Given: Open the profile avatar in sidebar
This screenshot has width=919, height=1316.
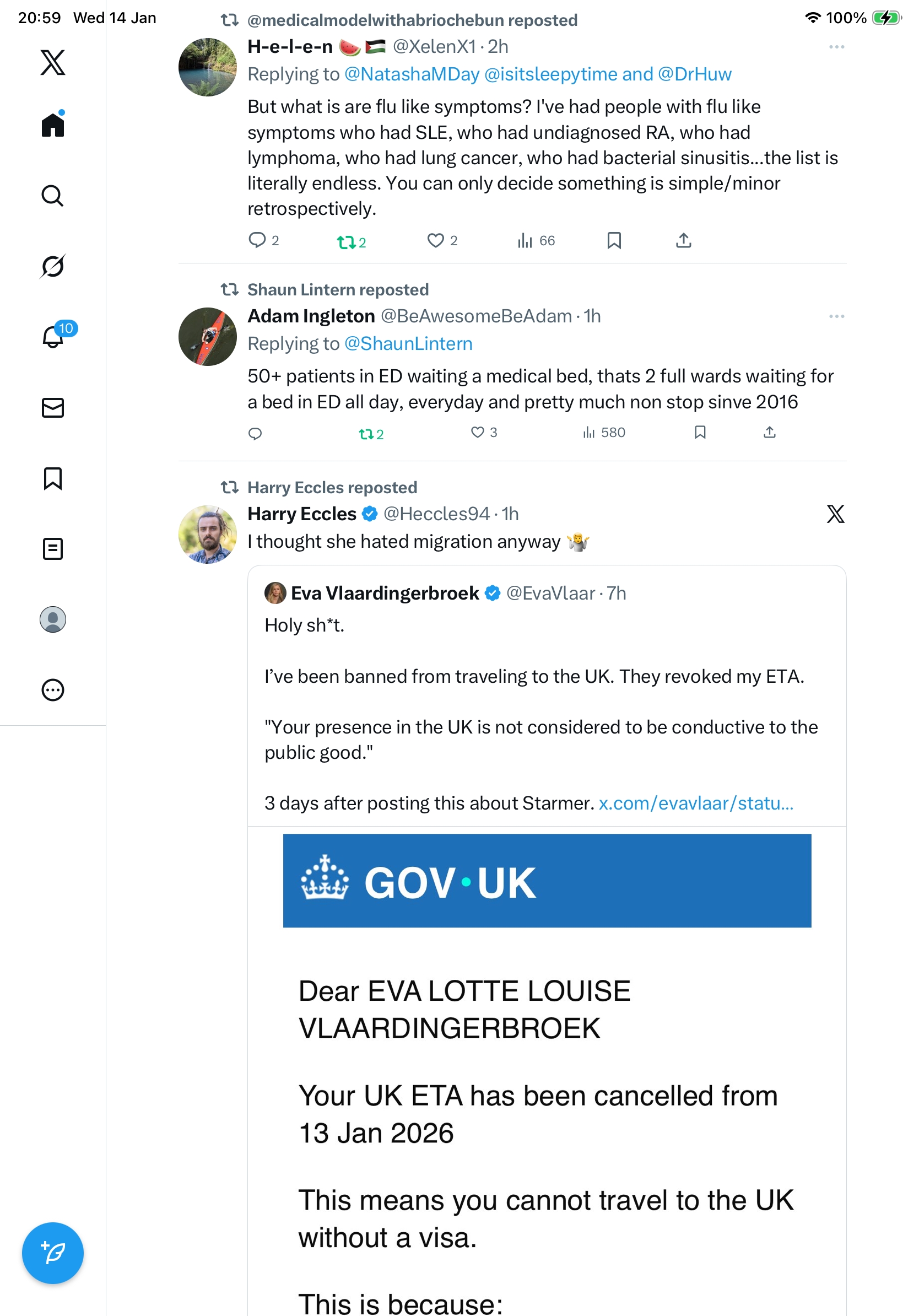Looking at the screenshot, I should 53,619.
